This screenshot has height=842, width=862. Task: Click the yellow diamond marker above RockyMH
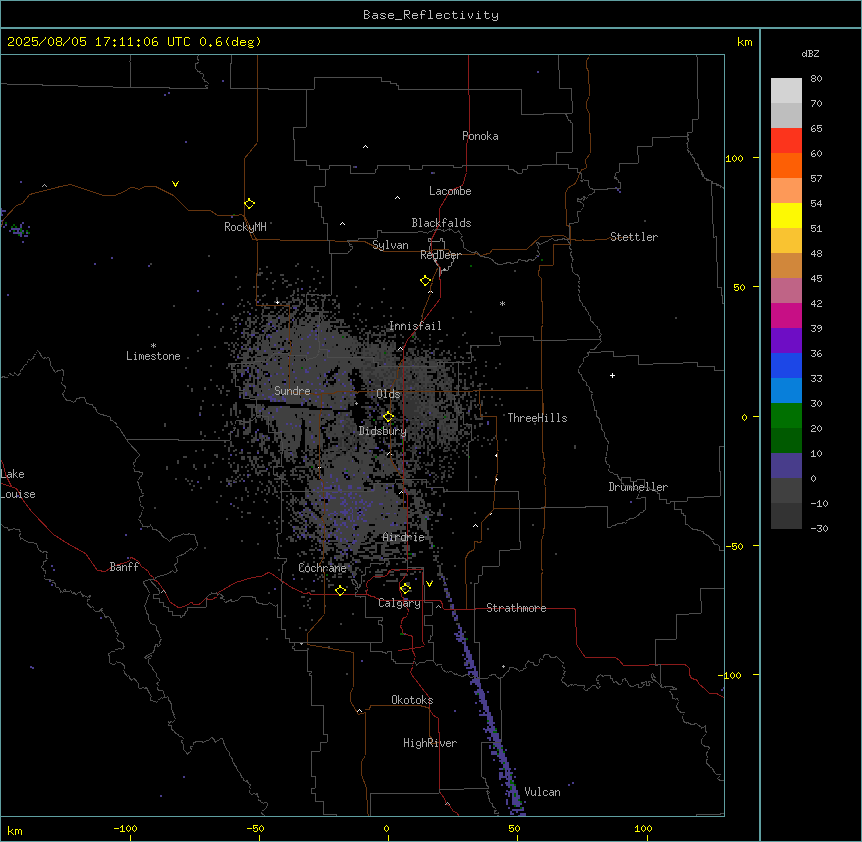[249, 204]
